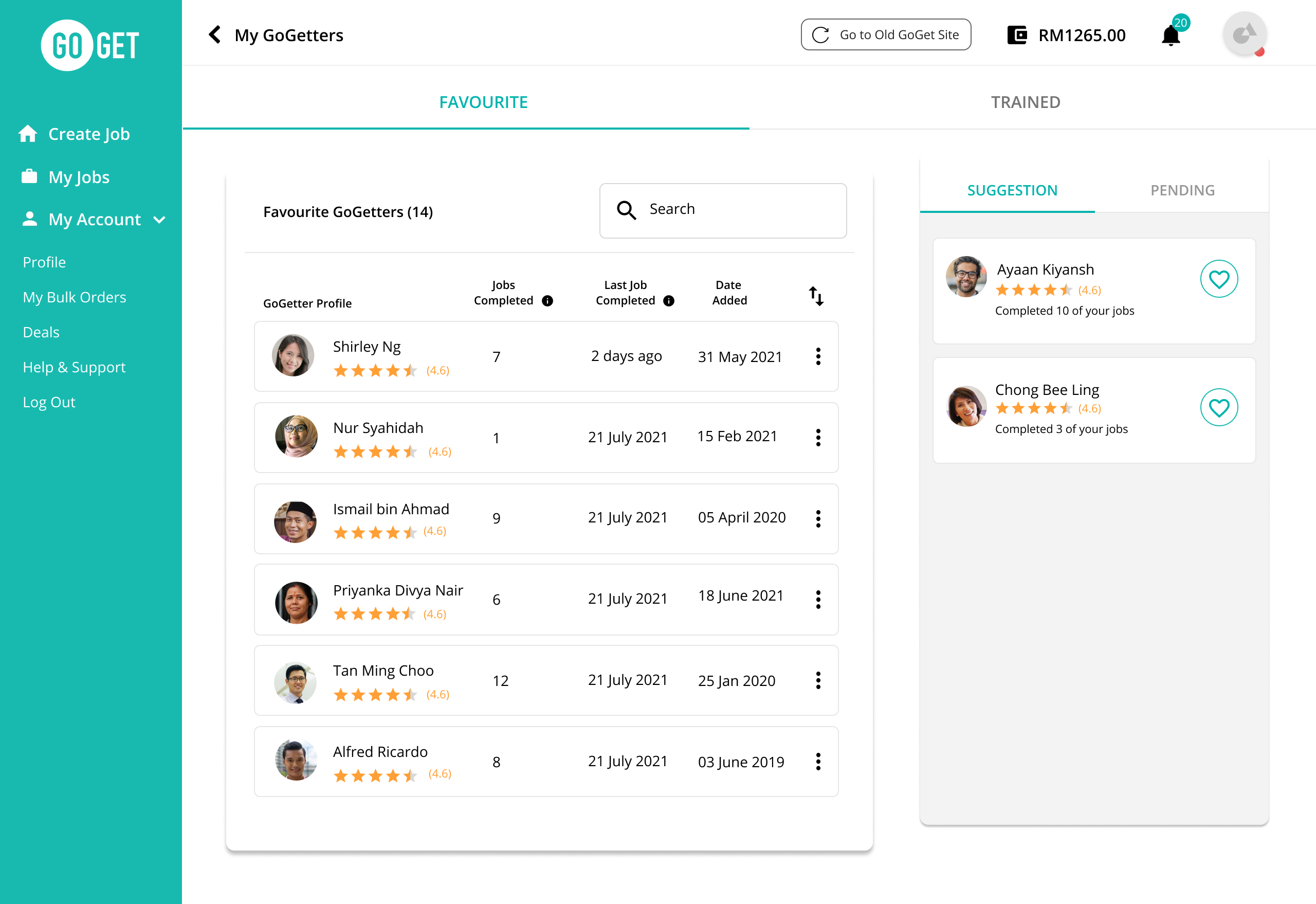Open Help & Support link
The height and width of the screenshot is (904, 1316).
point(74,367)
